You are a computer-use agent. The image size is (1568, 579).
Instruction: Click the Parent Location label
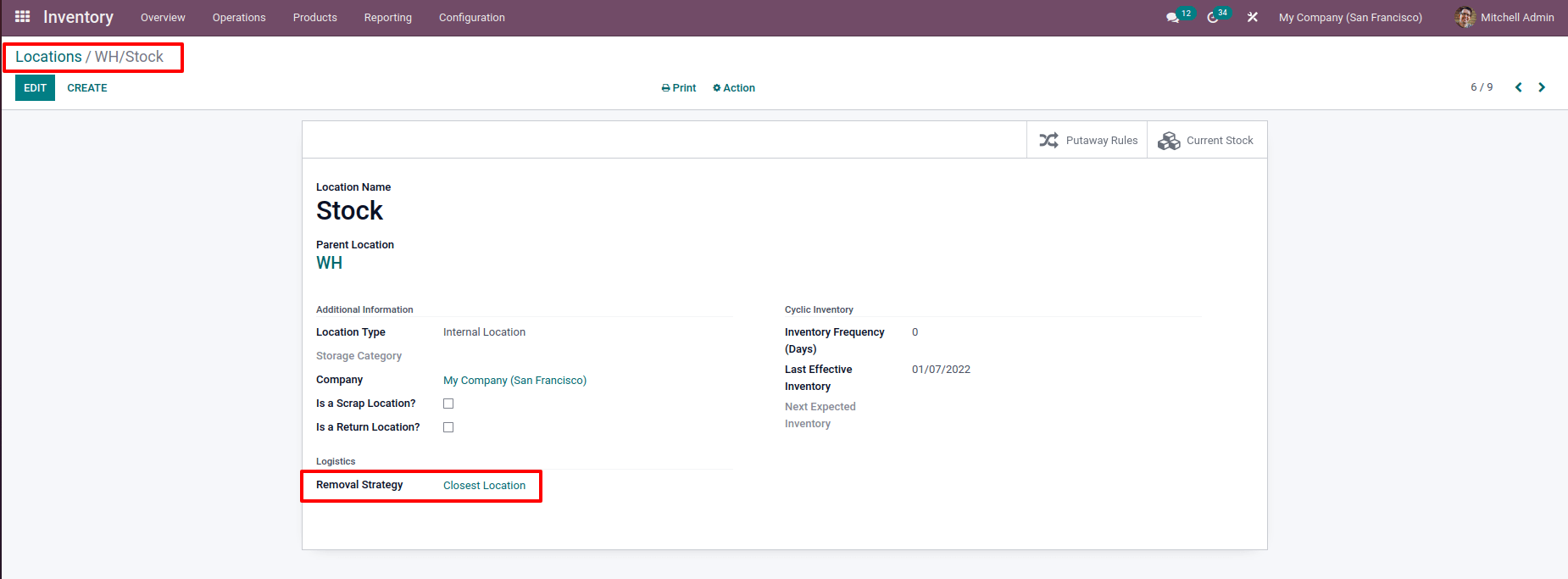[x=354, y=245]
